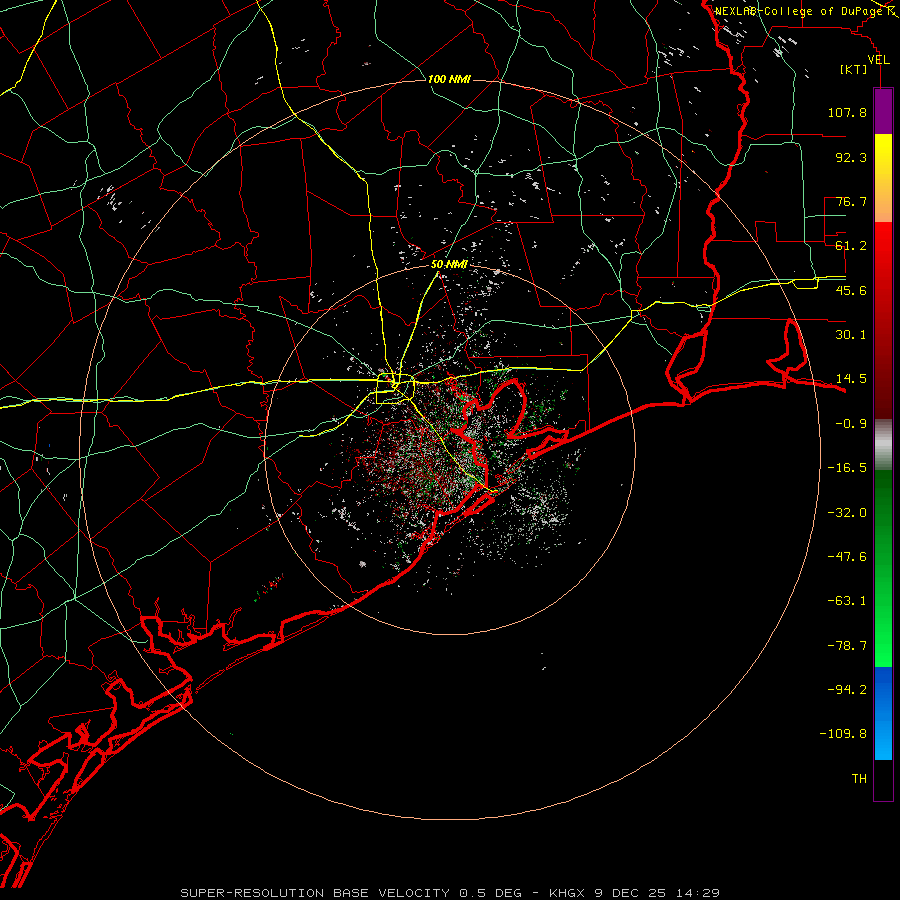Click the -32.0 velocity scale value
The image size is (900, 900).
[847, 513]
